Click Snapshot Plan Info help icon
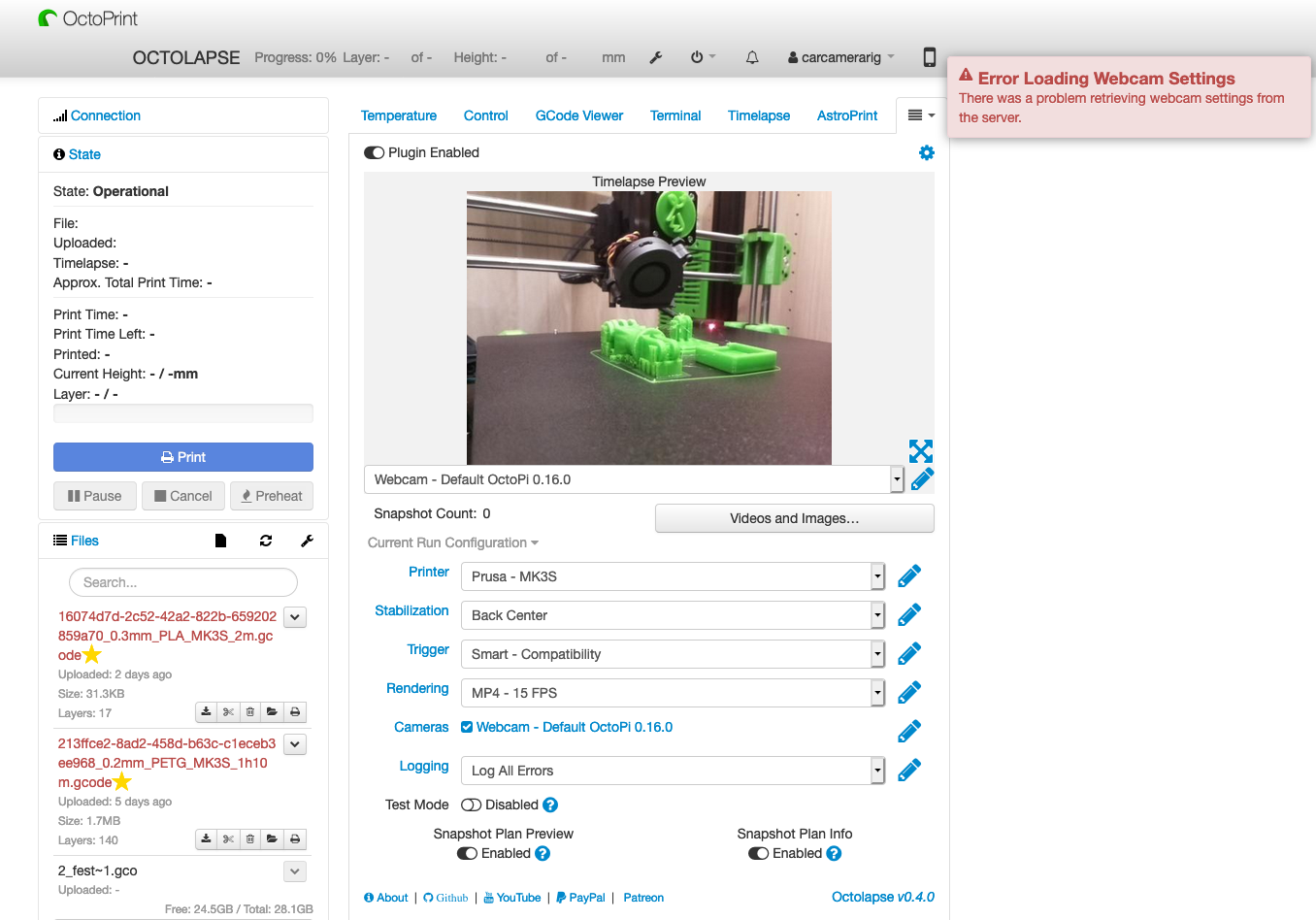Image resolution: width=1316 pixels, height=920 pixels. pyautogui.click(x=834, y=853)
